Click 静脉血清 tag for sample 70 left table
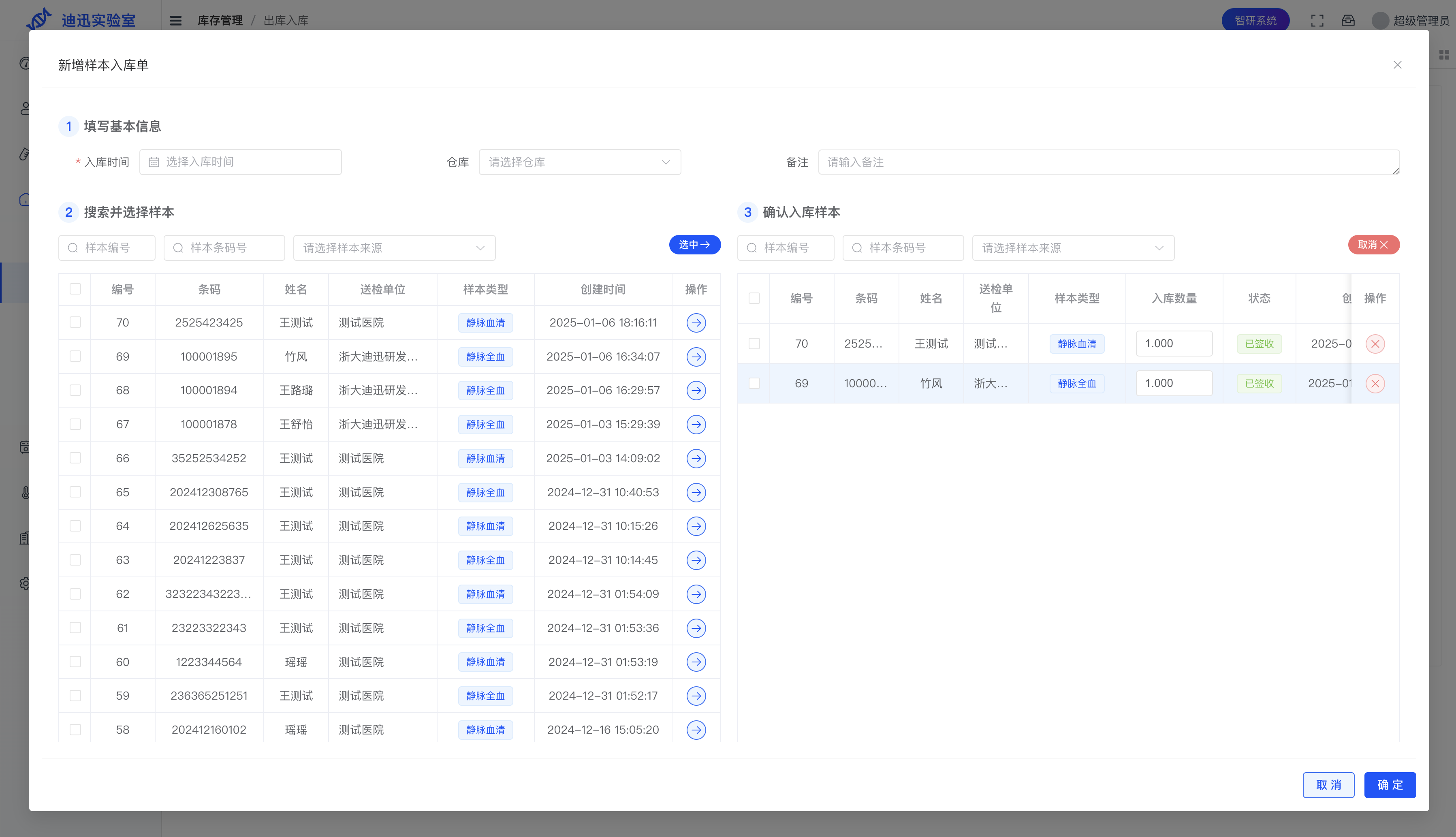The height and width of the screenshot is (837, 1456). [x=485, y=322]
